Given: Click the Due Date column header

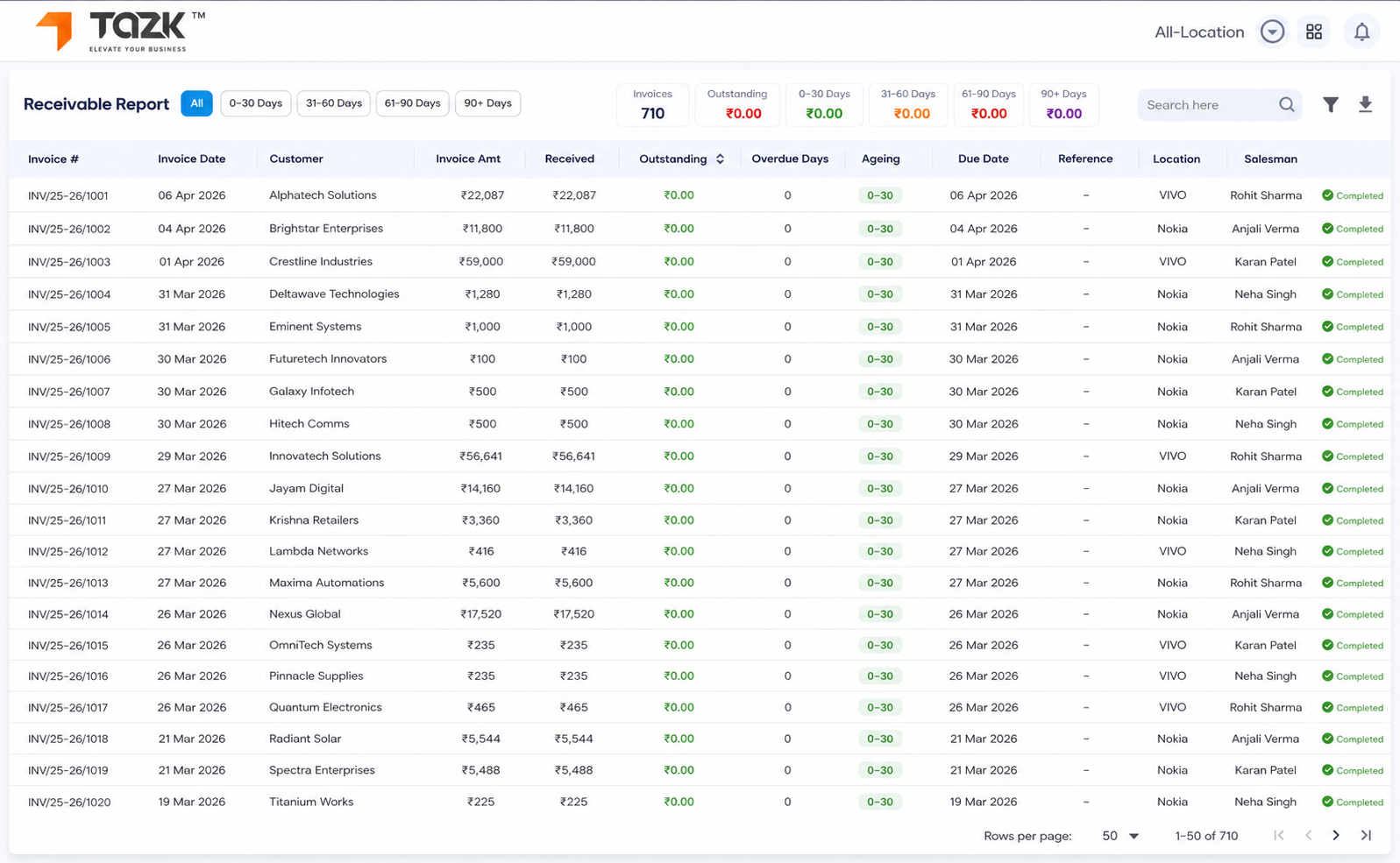Looking at the screenshot, I should pos(984,159).
